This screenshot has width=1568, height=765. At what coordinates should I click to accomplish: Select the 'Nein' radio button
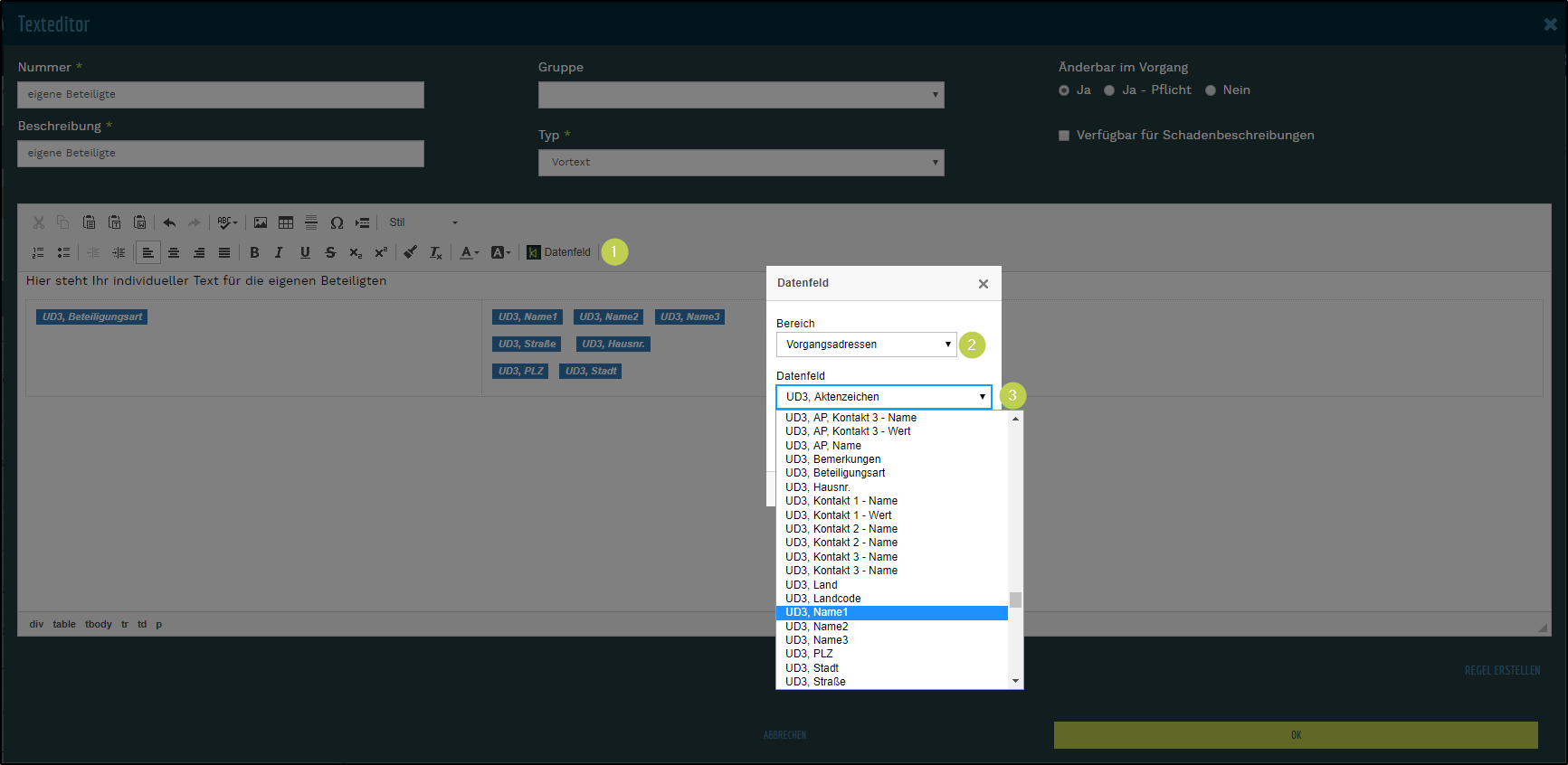(1211, 90)
